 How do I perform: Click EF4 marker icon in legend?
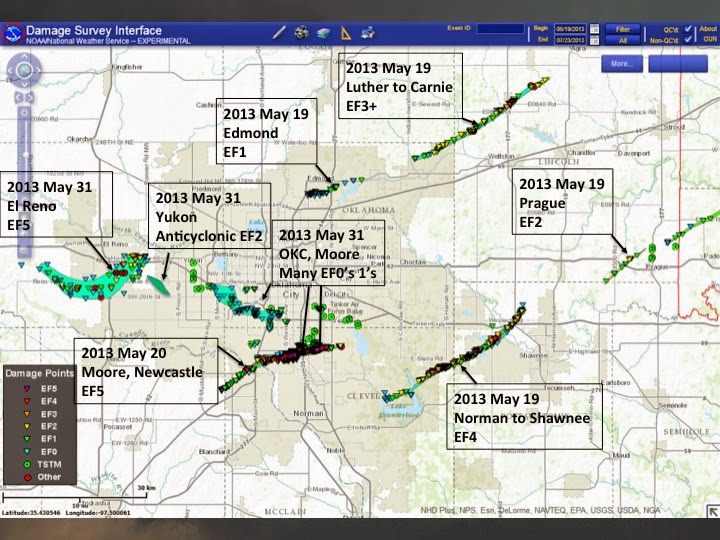tap(27, 401)
